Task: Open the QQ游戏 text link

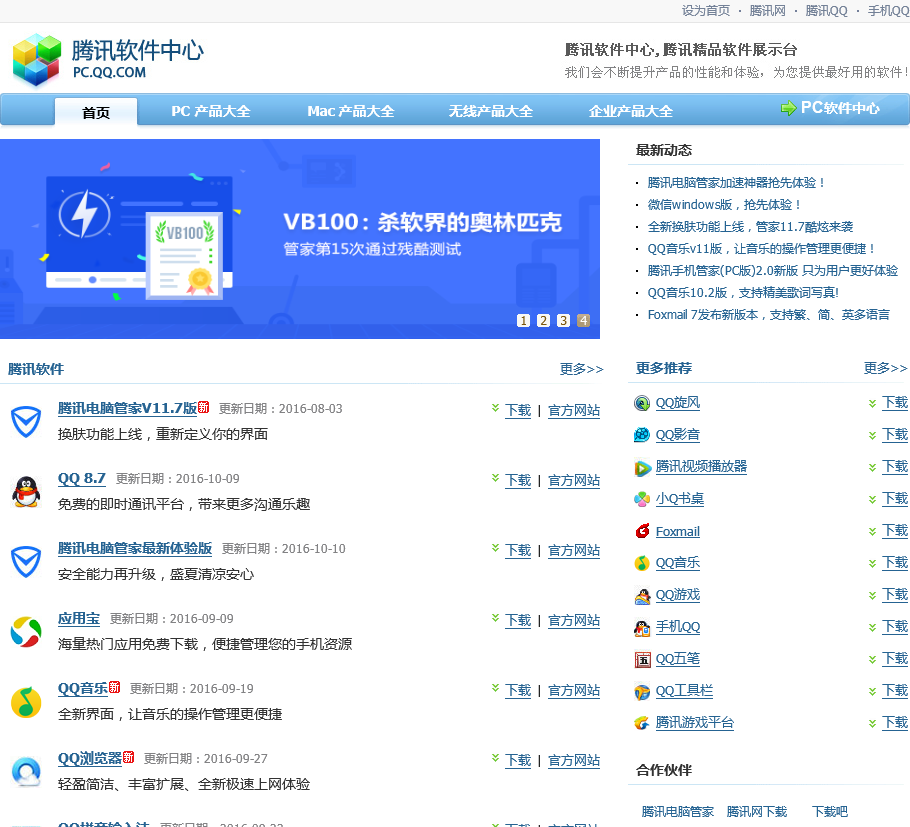Action: (x=678, y=595)
